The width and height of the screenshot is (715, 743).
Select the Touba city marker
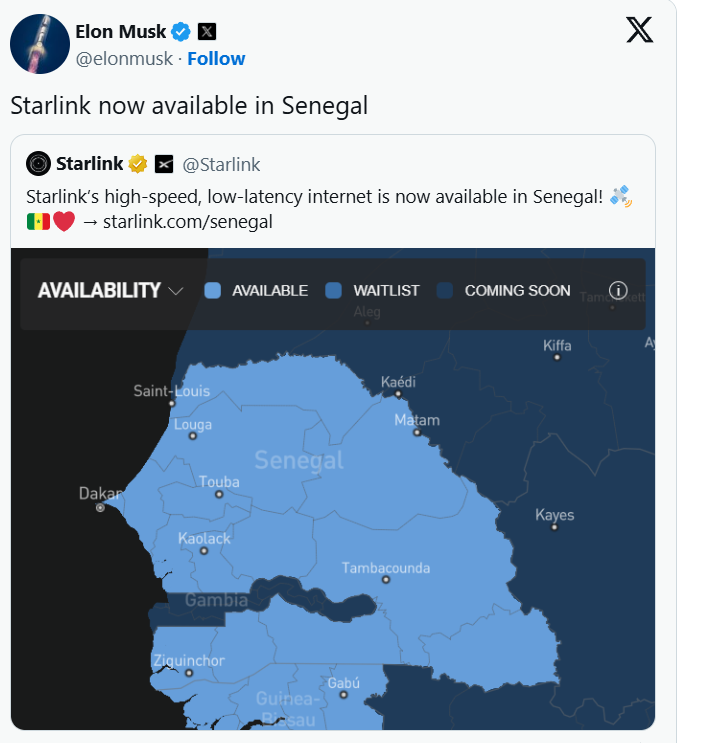coord(219,495)
